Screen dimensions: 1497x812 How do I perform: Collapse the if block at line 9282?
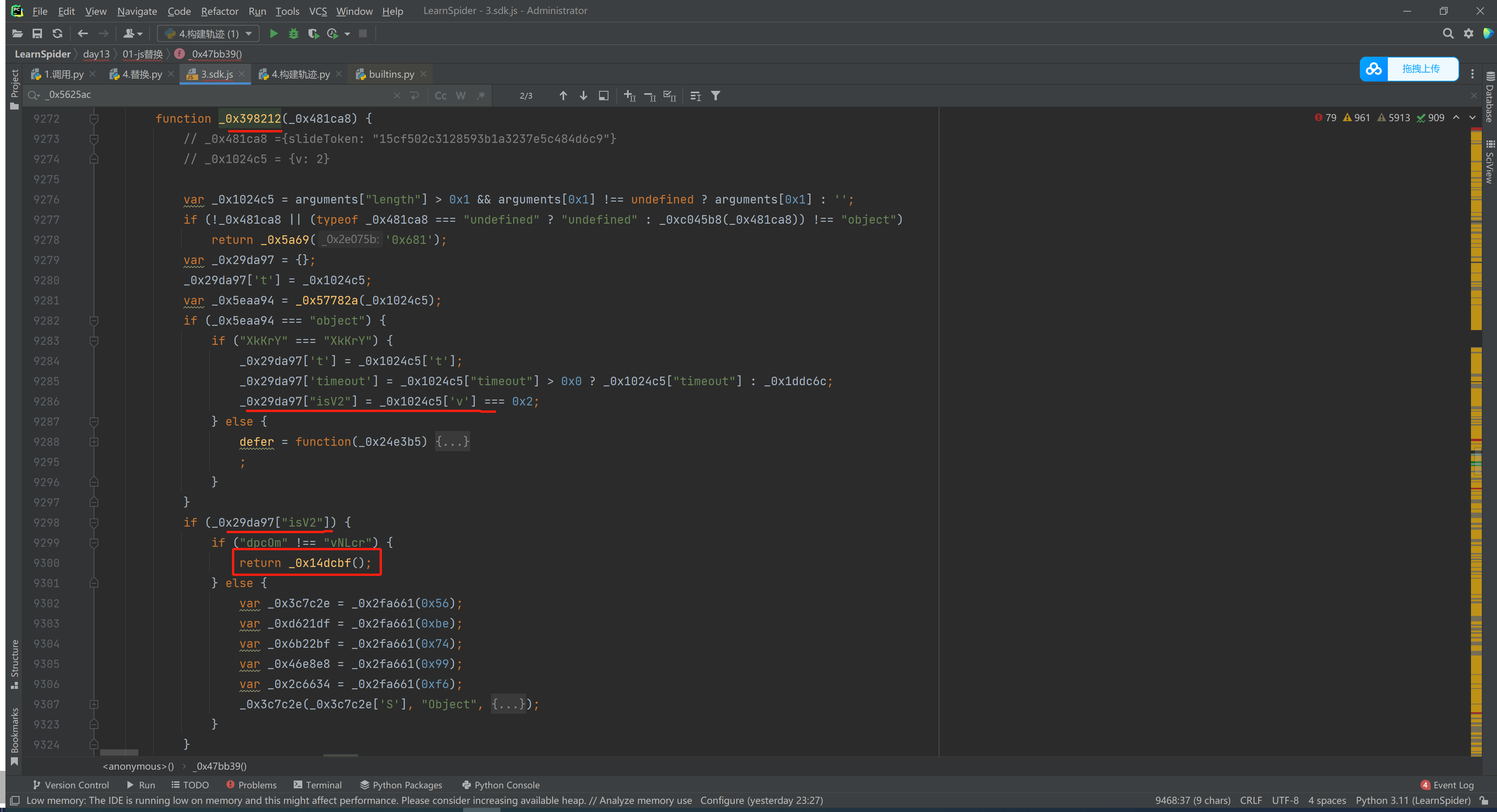(94, 321)
